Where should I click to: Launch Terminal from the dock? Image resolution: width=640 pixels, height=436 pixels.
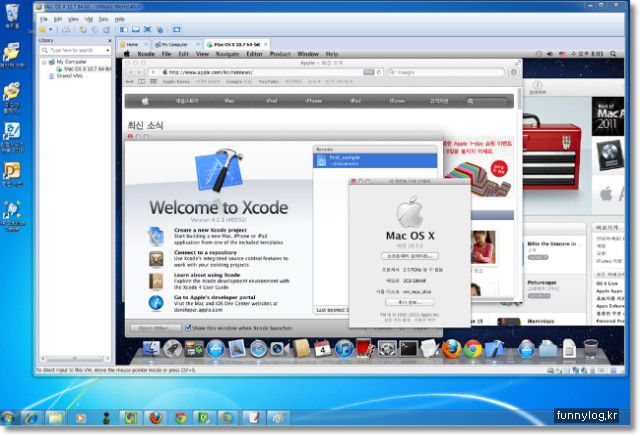pyautogui.click(x=408, y=349)
